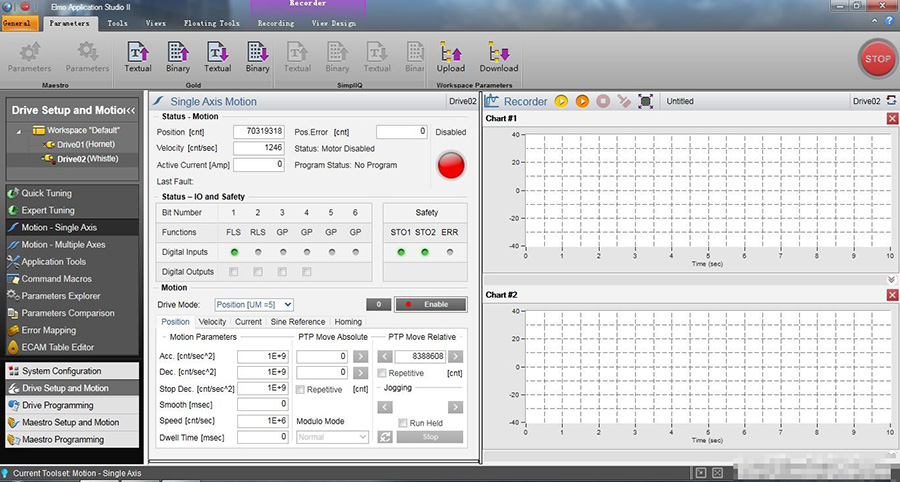The image size is (900, 482).
Task: Toggle the PTP Move Relative Repetitive checkbox
Action: pyautogui.click(x=383, y=373)
